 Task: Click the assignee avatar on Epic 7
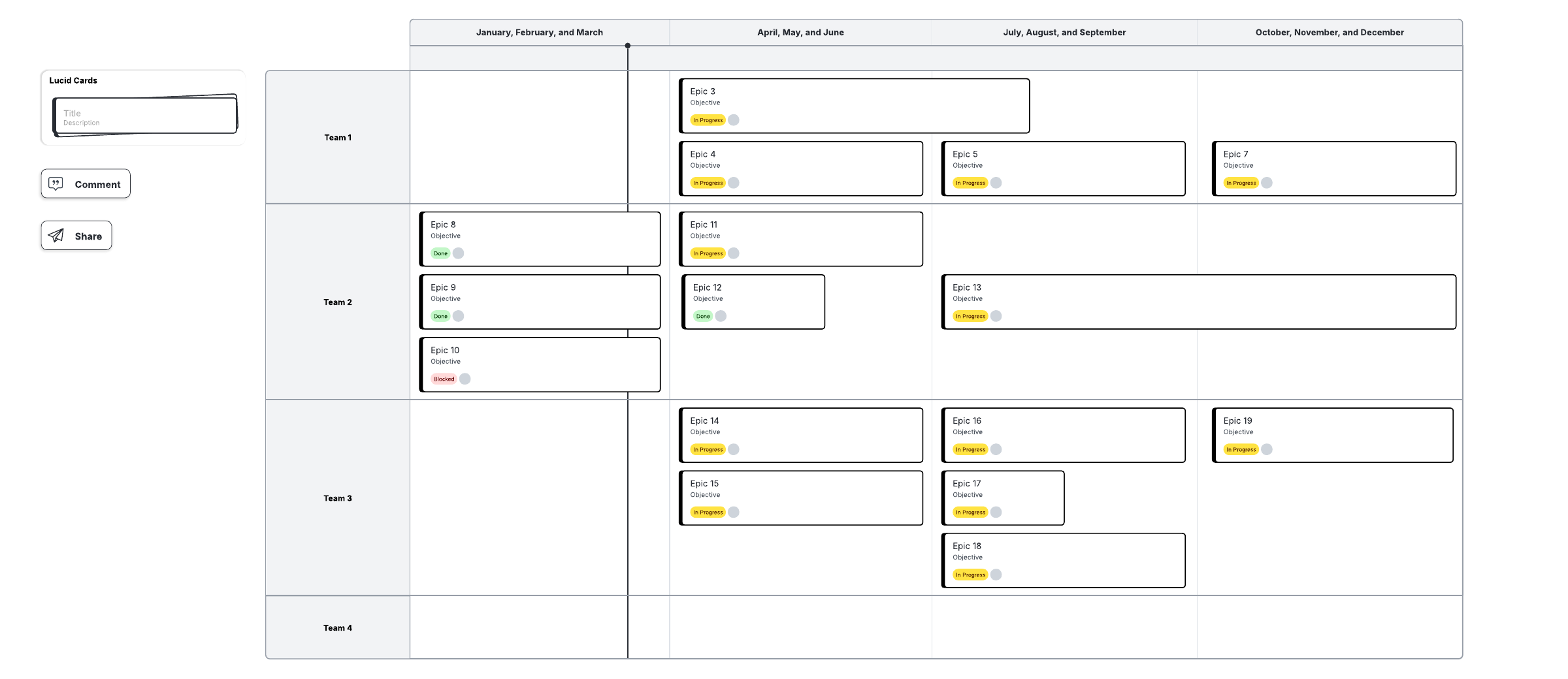[x=1267, y=183]
